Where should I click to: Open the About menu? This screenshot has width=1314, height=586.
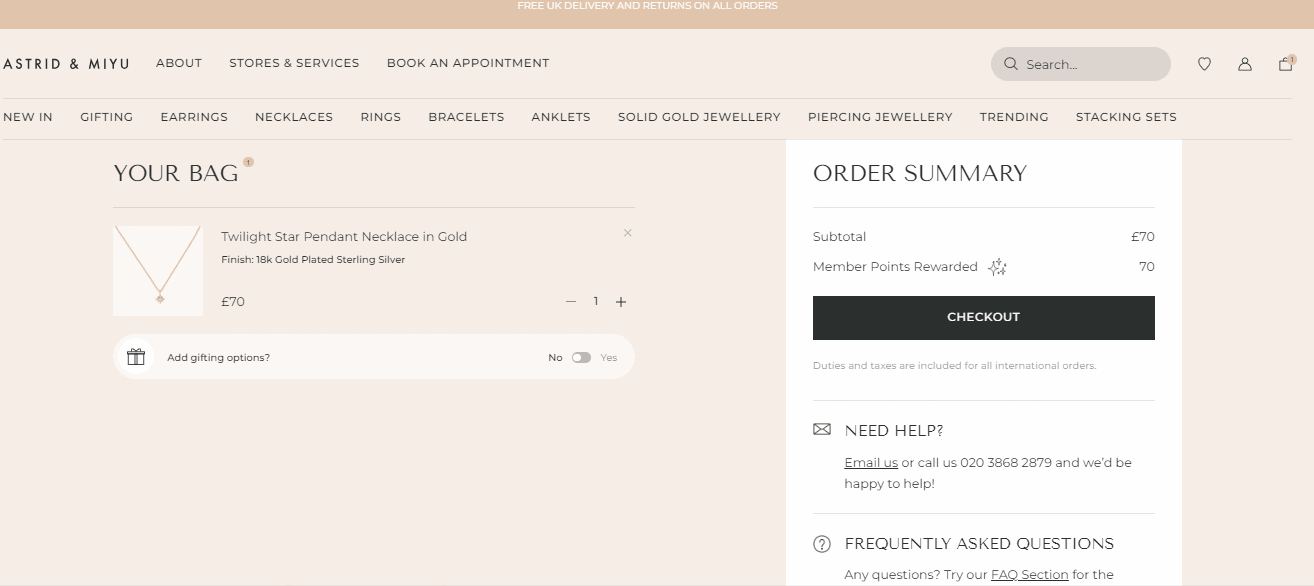179,63
